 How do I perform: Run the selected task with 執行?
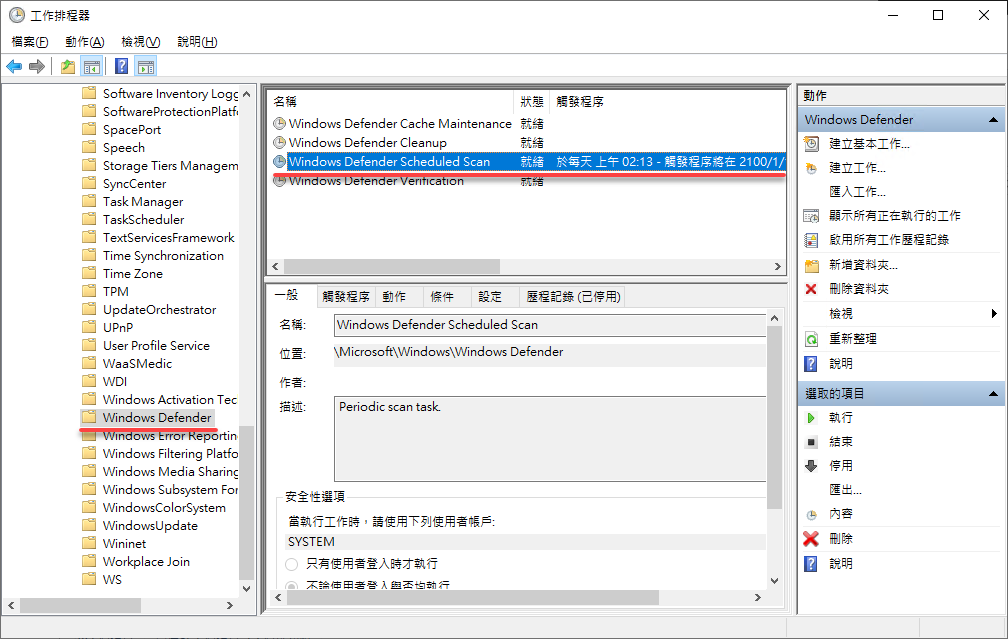pos(841,418)
